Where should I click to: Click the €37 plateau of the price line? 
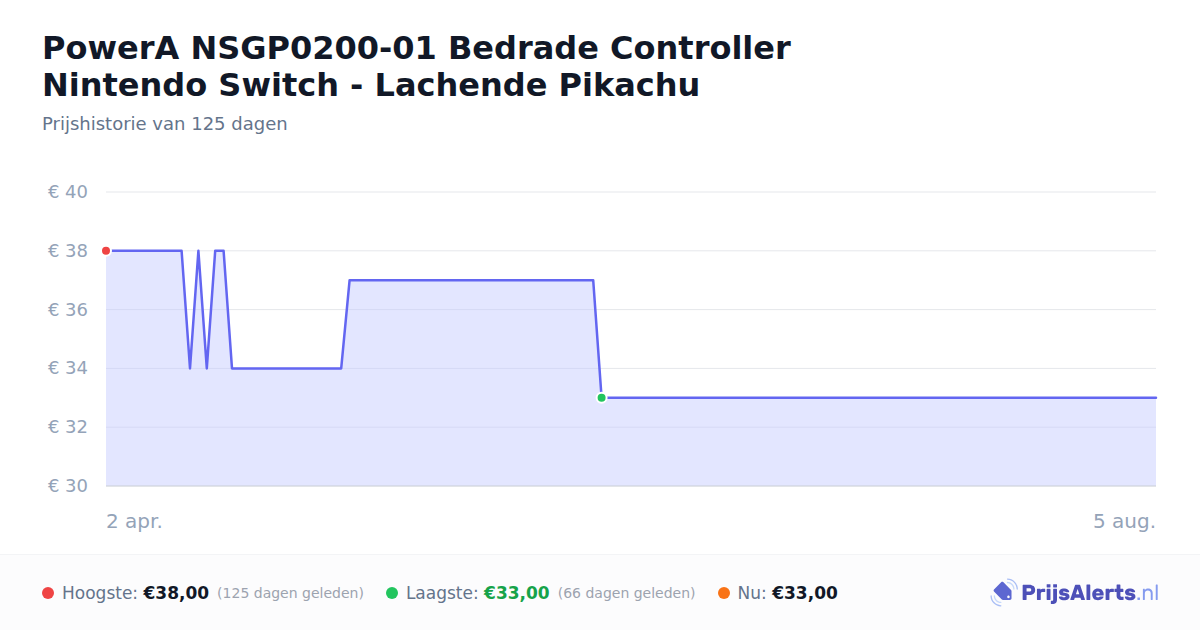click(x=471, y=280)
